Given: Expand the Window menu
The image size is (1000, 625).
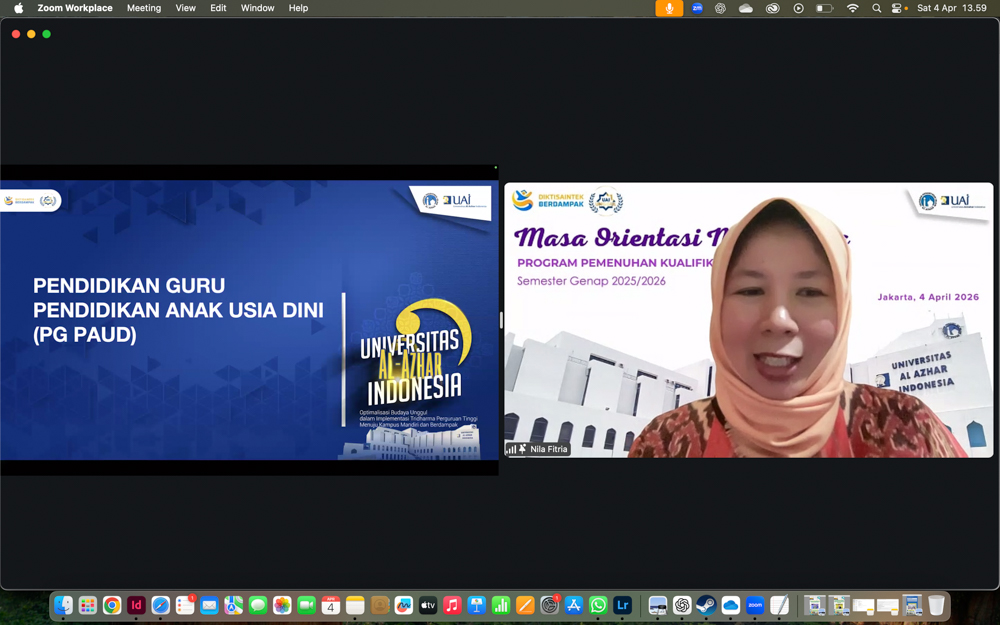Looking at the screenshot, I should [x=257, y=8].
